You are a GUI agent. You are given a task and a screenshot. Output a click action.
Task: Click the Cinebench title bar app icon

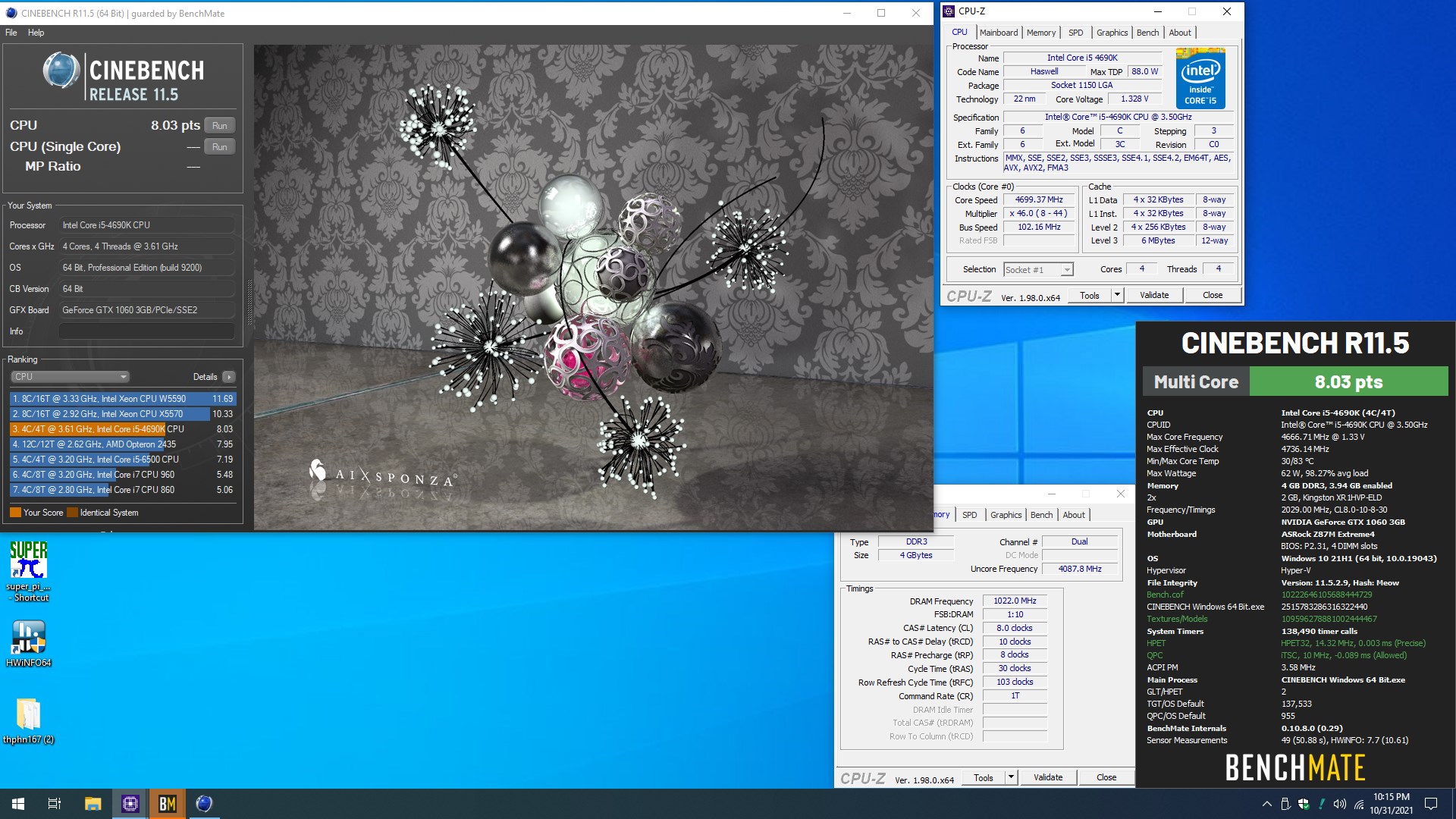click(x=11, y=13)
